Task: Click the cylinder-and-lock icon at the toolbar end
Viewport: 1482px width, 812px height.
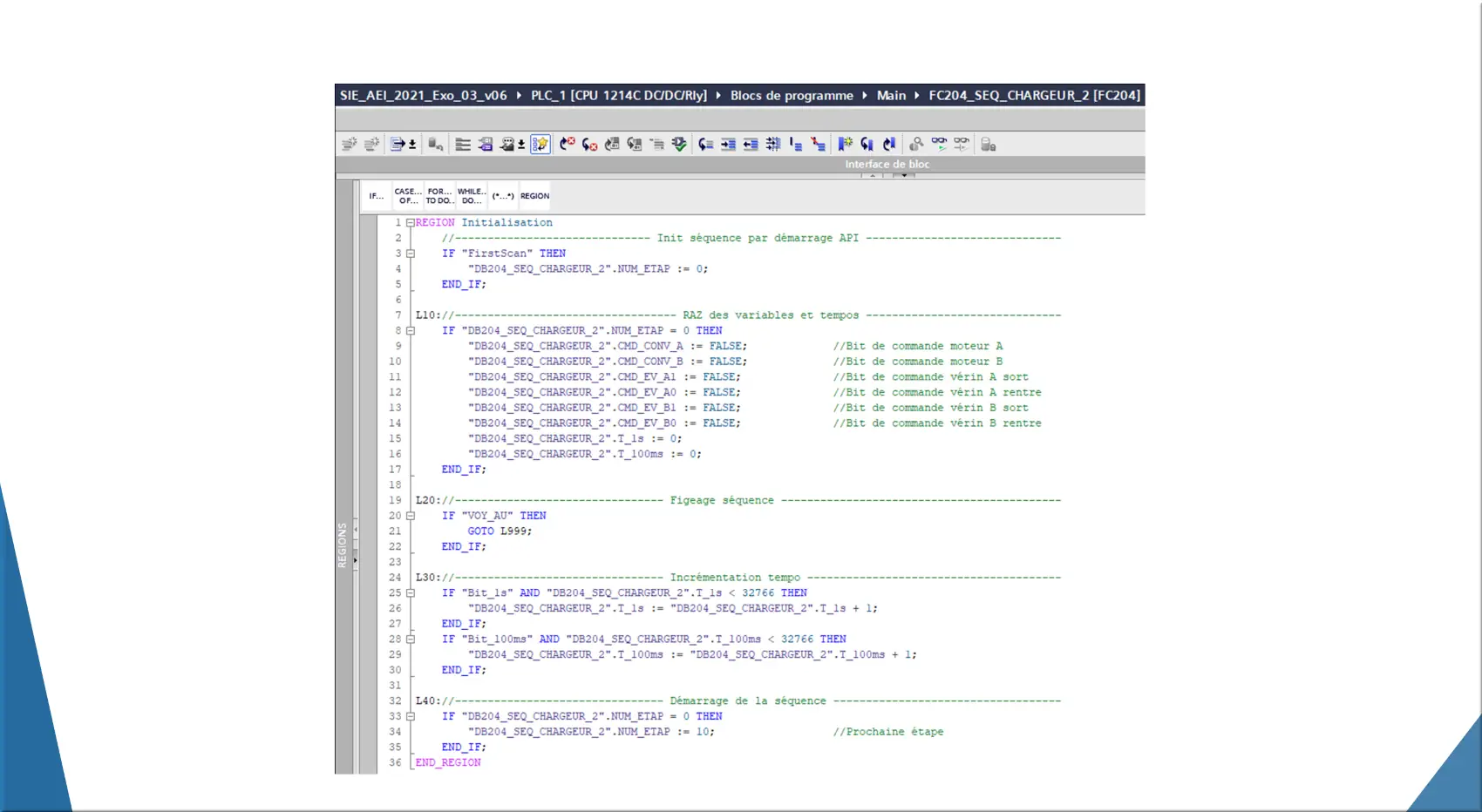Action: [988, 145]
